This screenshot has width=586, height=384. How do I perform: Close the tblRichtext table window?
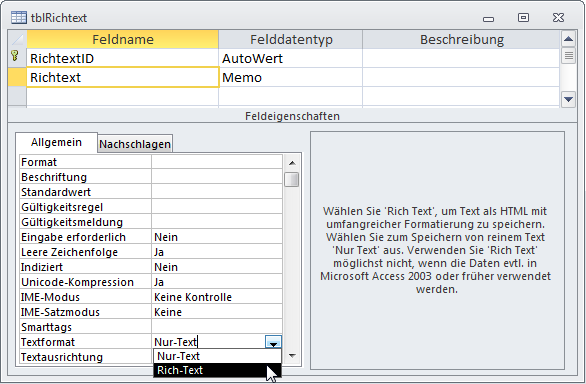pos(558,18)
